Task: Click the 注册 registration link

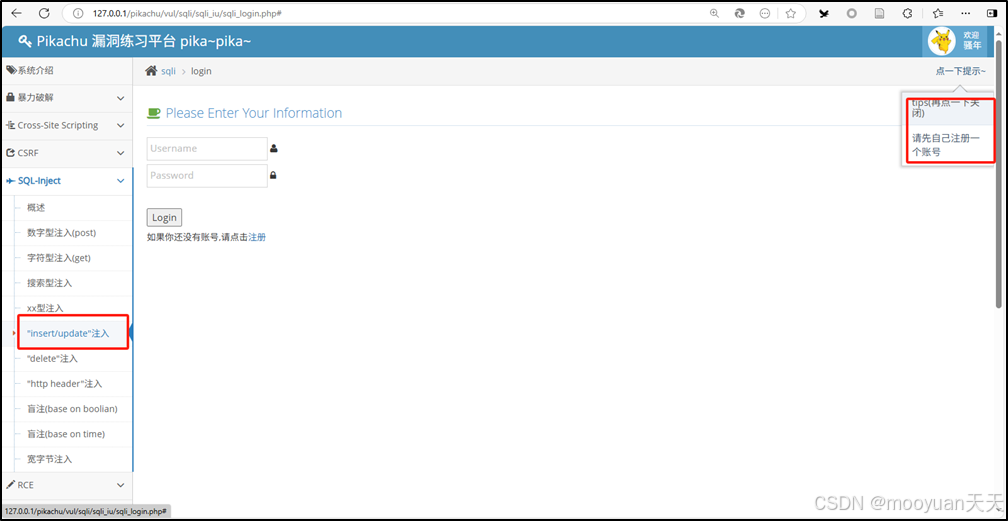Action: pyautogui.click(x=257, y=237)
